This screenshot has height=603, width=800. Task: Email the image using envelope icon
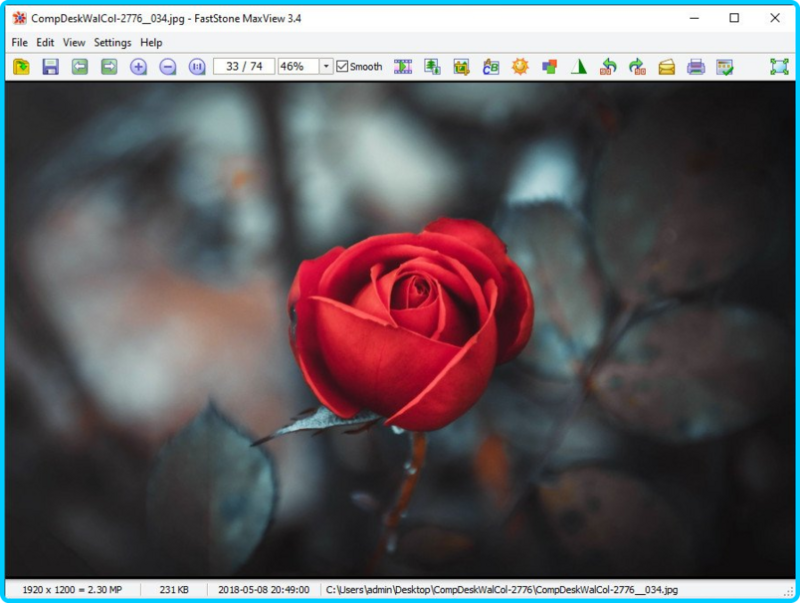(667, 67)
